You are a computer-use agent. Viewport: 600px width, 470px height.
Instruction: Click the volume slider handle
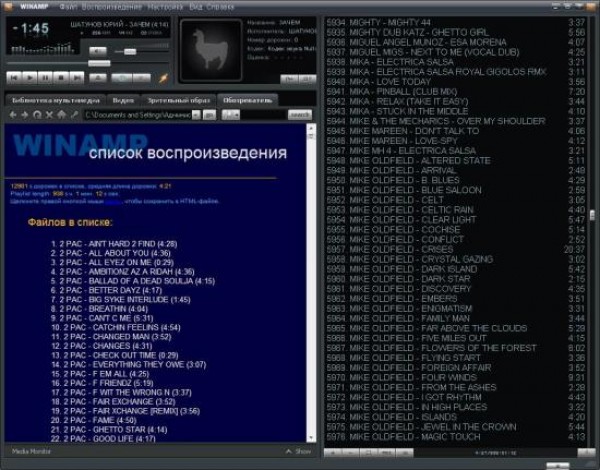(130, 51)
